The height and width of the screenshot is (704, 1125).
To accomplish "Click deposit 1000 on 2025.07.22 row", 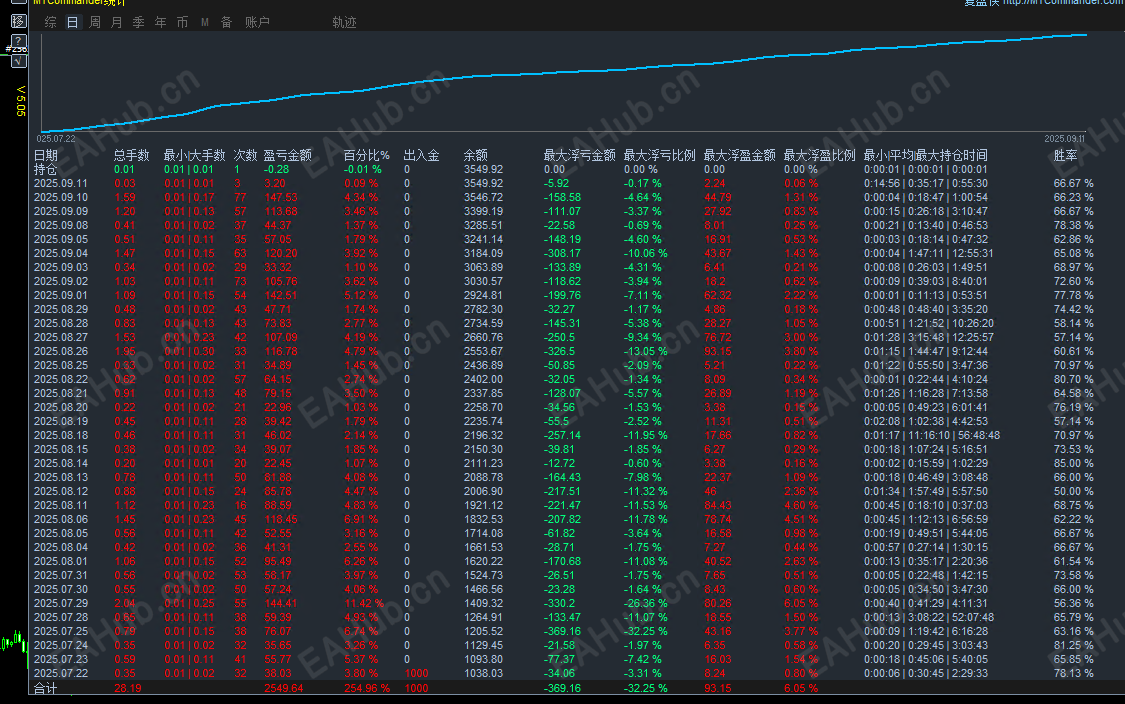I will pyautogui.click(x=416, y=673).
